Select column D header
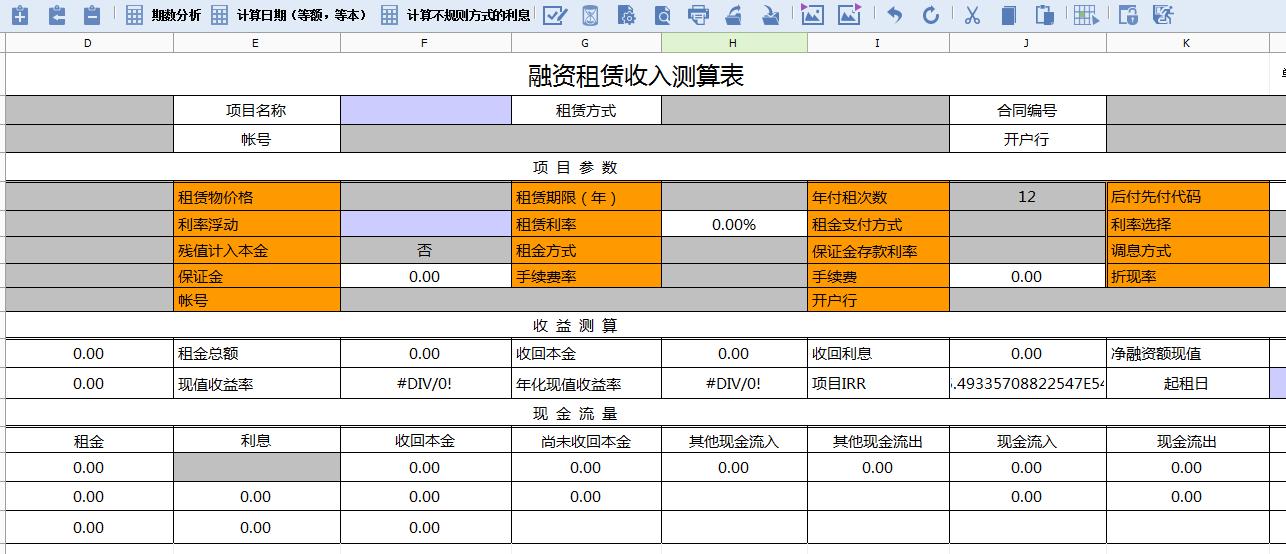 (88, 43)
